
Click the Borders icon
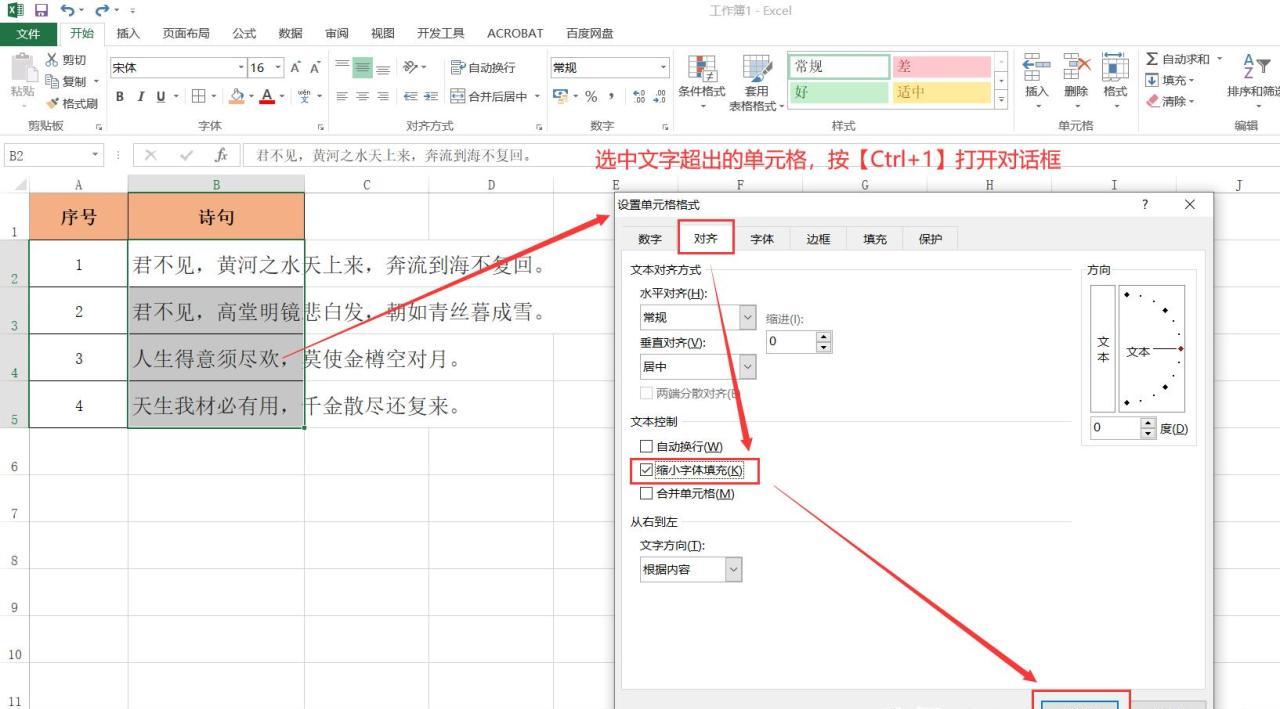198,96
